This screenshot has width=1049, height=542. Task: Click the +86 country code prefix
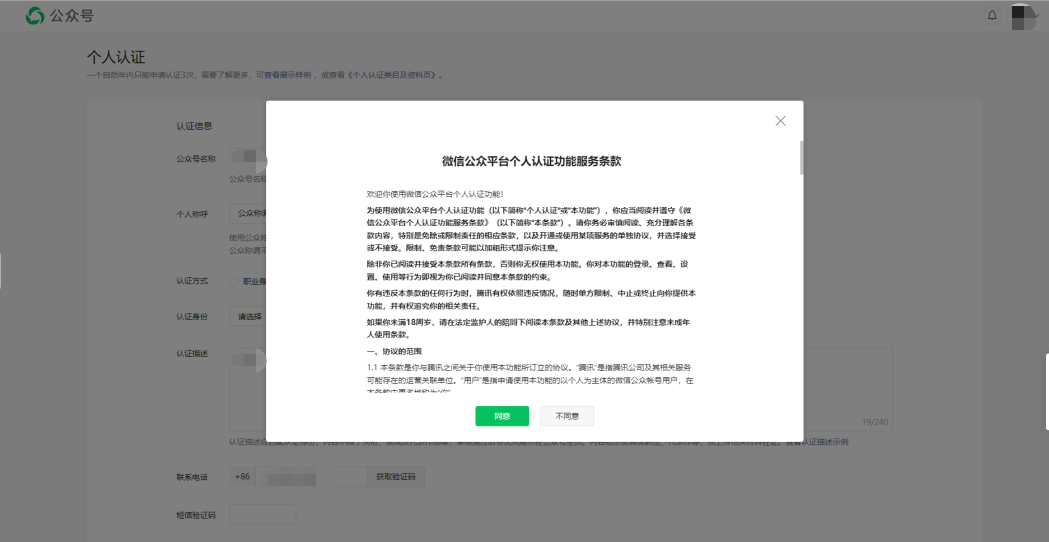(242, 477)
